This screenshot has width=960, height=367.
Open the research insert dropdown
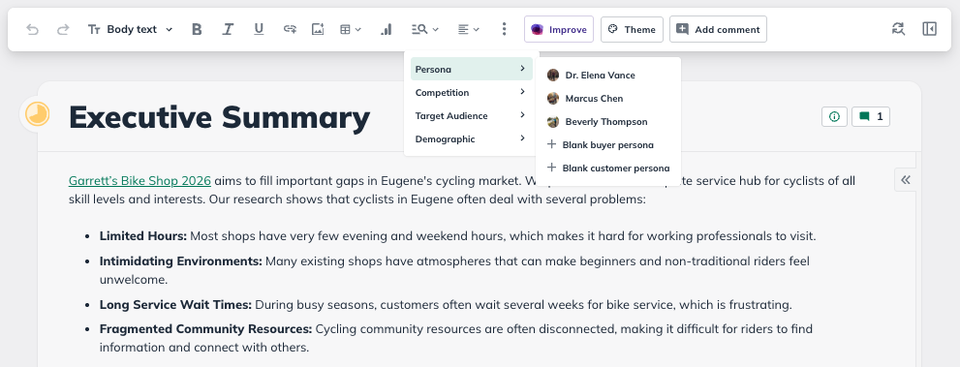pos(426,29)
